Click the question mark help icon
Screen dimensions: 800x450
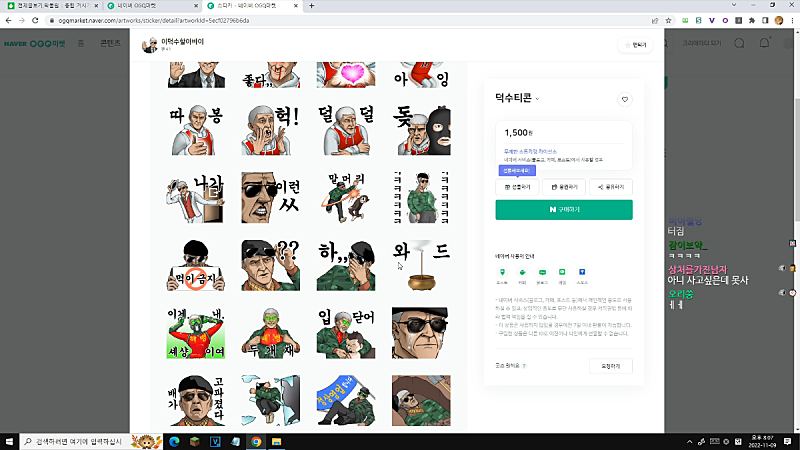click(524, 366)
